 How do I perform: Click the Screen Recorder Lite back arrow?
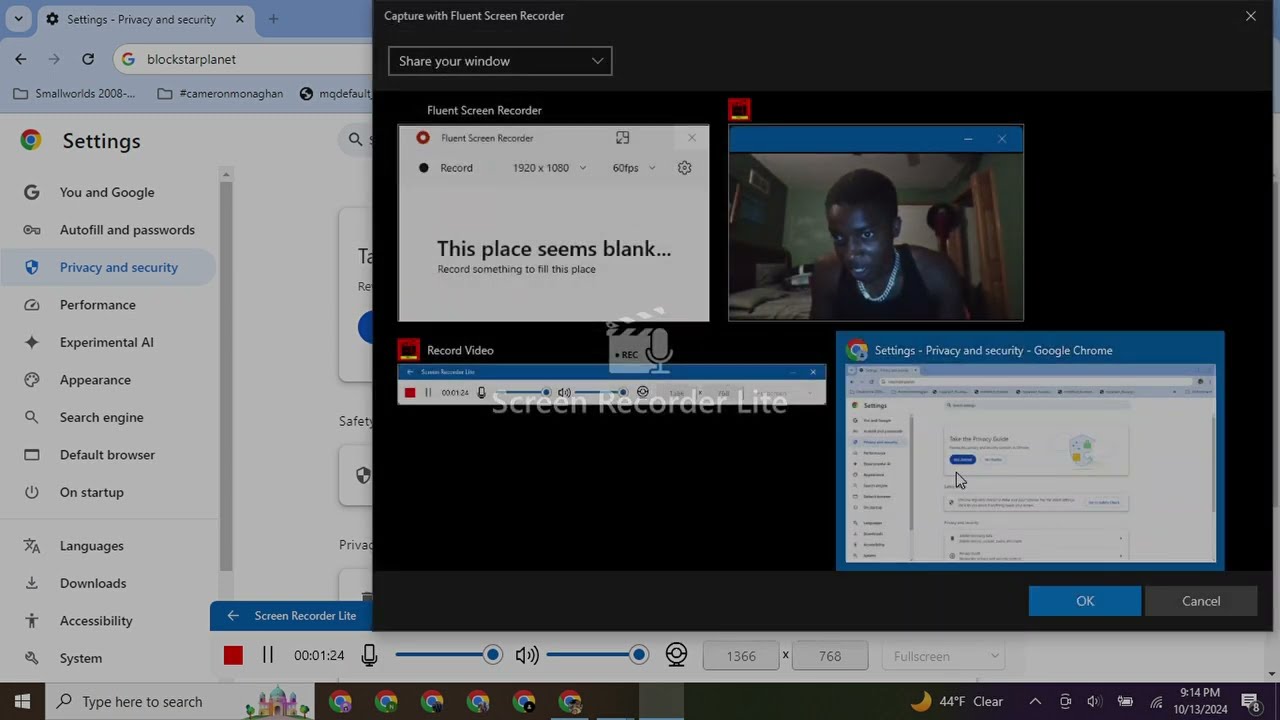pyautogui.click(x=233, y=616)
